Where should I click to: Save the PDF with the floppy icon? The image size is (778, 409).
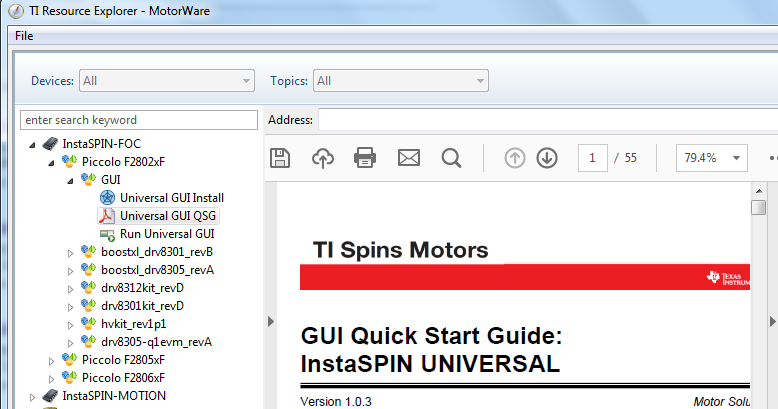coord(280,158)
